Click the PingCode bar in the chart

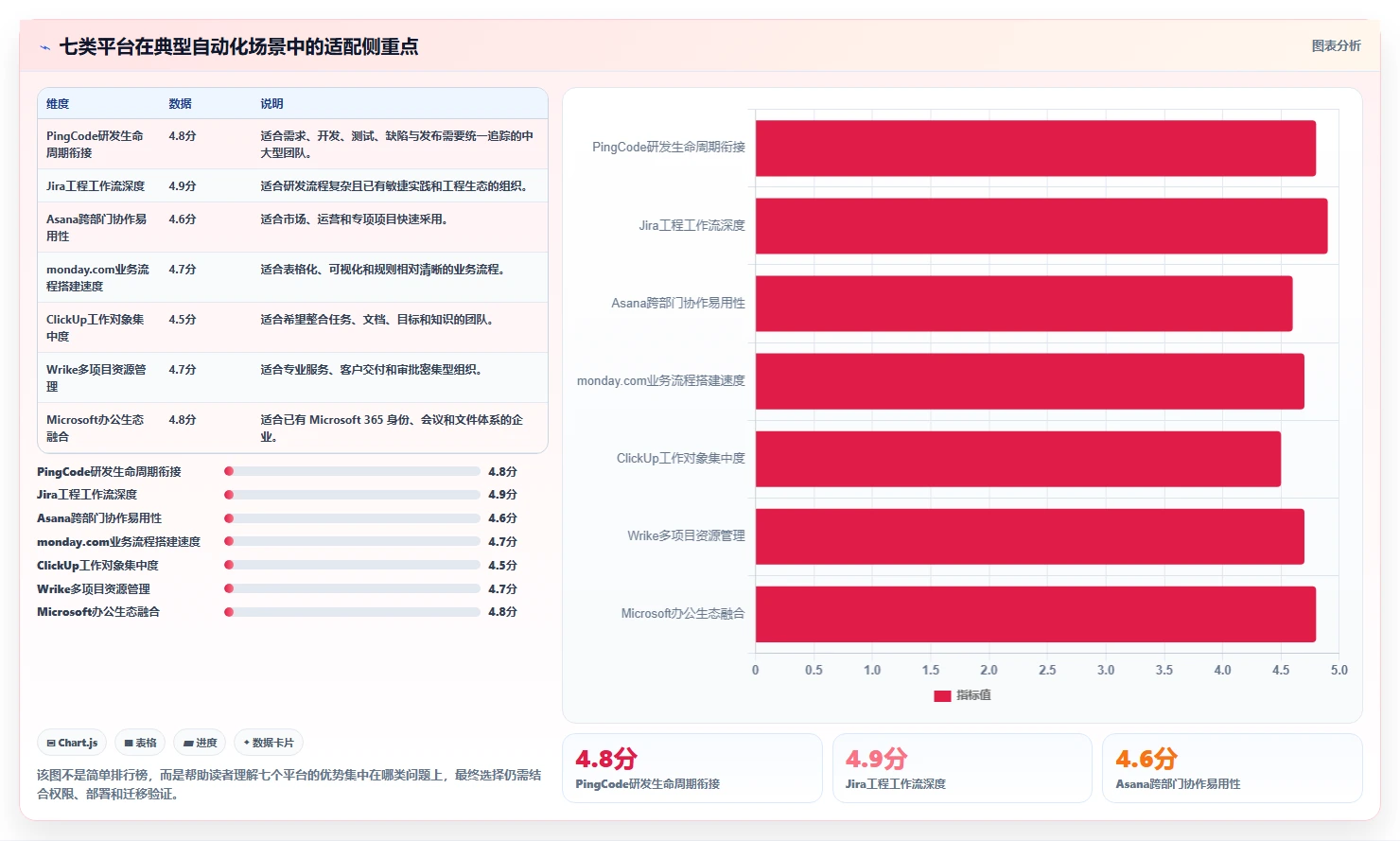point(1035,148)
